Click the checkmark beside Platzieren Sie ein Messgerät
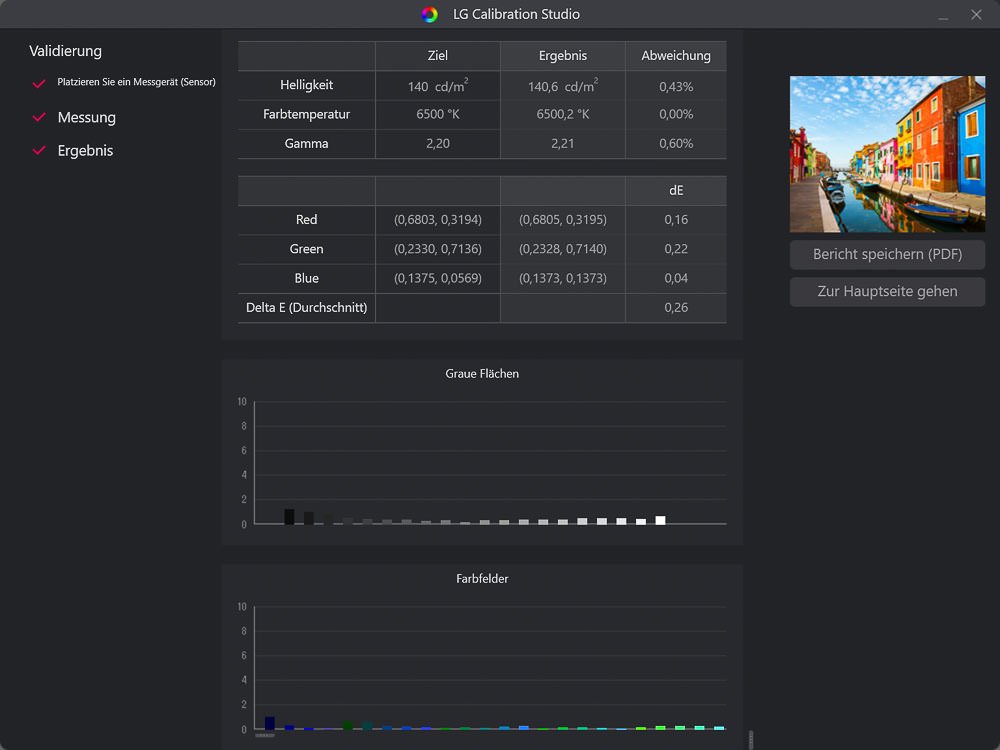 pyautogui.click(x=39, y=83)
